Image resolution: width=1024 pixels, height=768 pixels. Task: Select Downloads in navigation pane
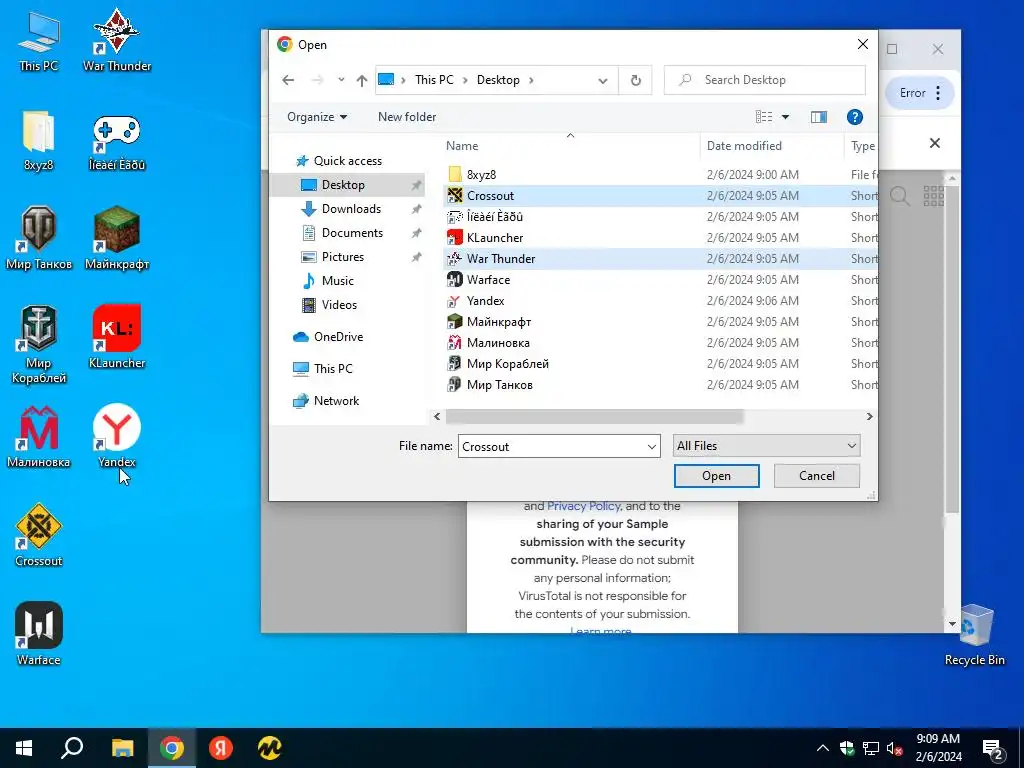pos(351,209)
